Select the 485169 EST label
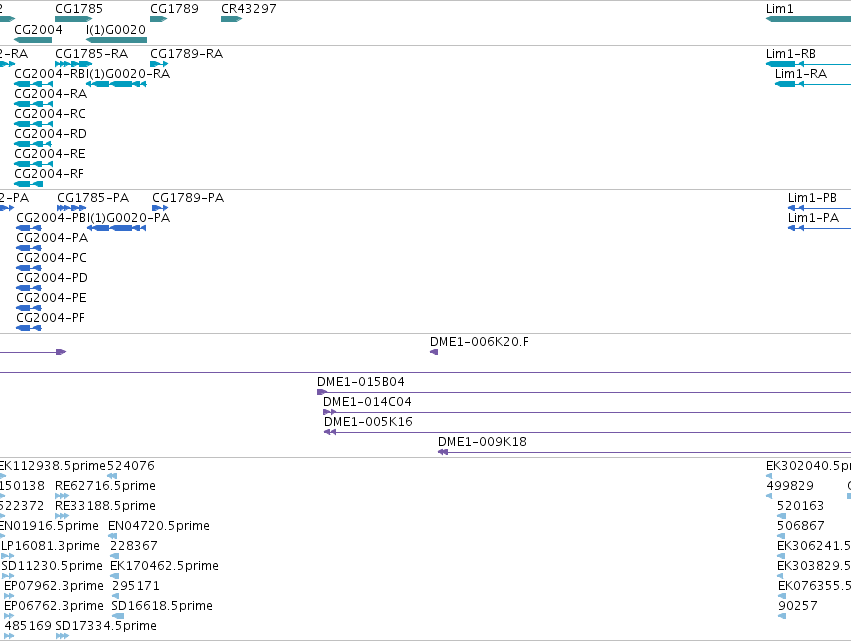 tap(28, 626)
